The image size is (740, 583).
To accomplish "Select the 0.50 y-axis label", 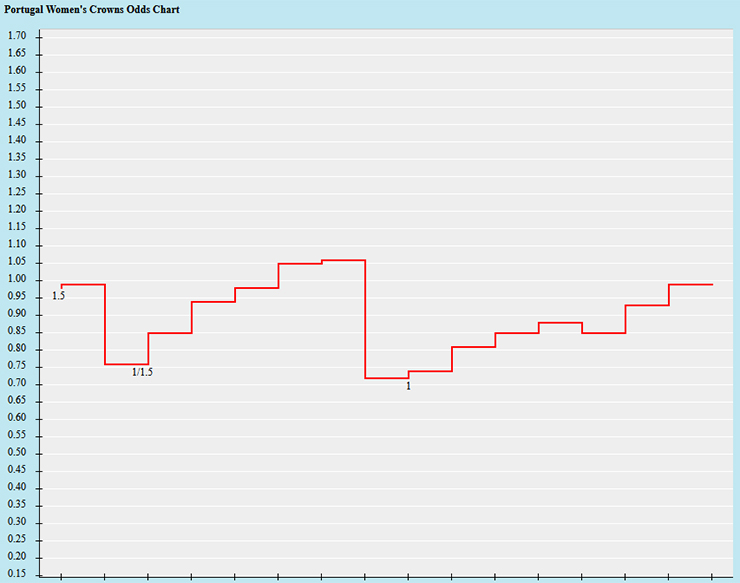I will pyautogui.click(x=17, y=452).
